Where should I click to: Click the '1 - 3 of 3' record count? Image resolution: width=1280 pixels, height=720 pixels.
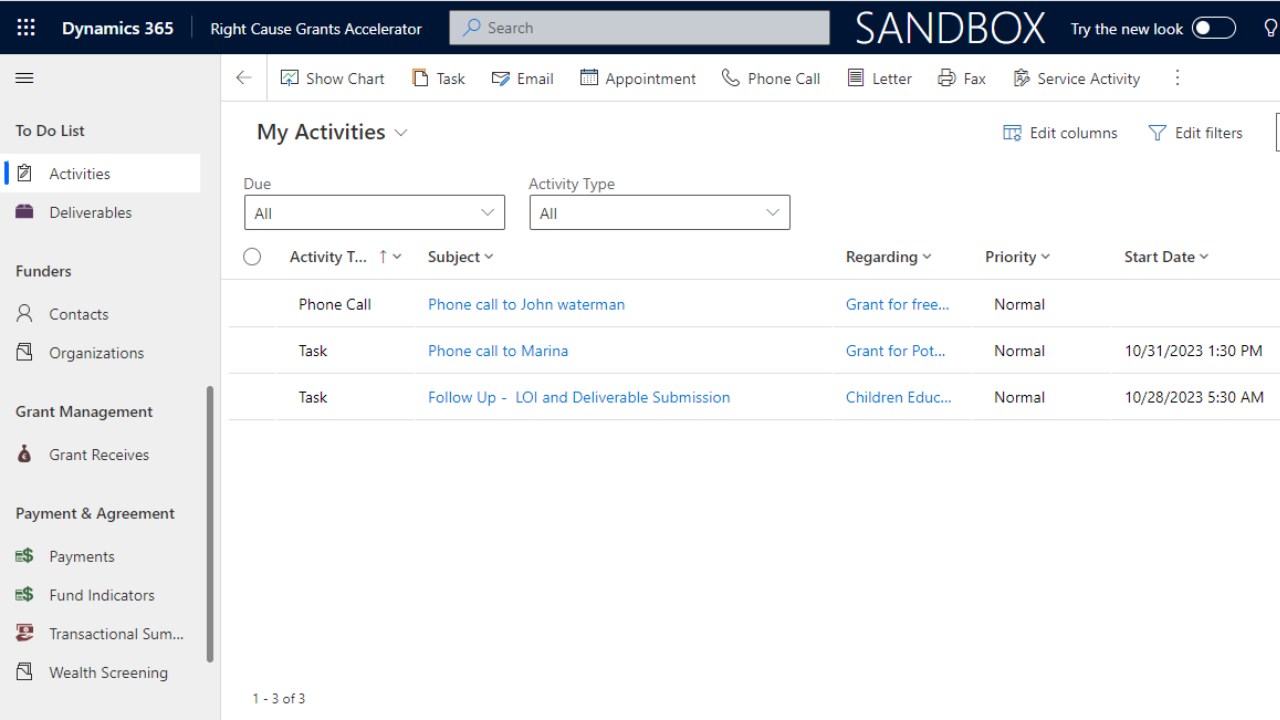tap(279, 698)
